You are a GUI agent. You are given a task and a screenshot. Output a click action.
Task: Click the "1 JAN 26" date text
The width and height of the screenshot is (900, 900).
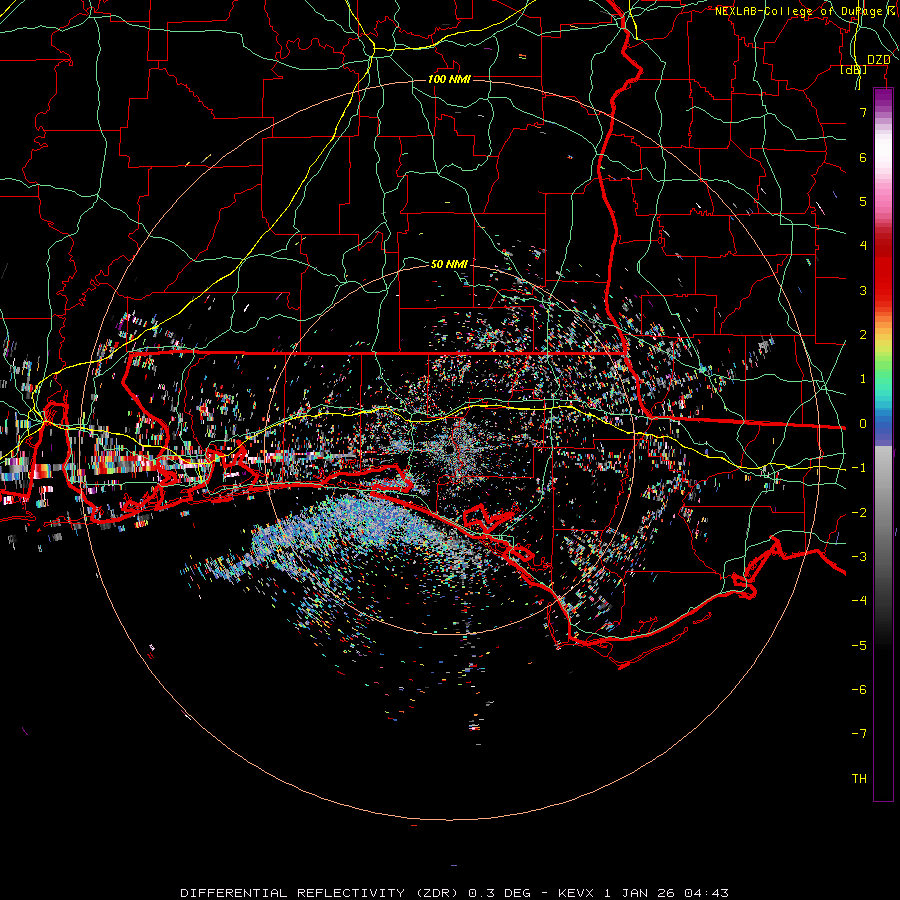[x=639, y=893]
